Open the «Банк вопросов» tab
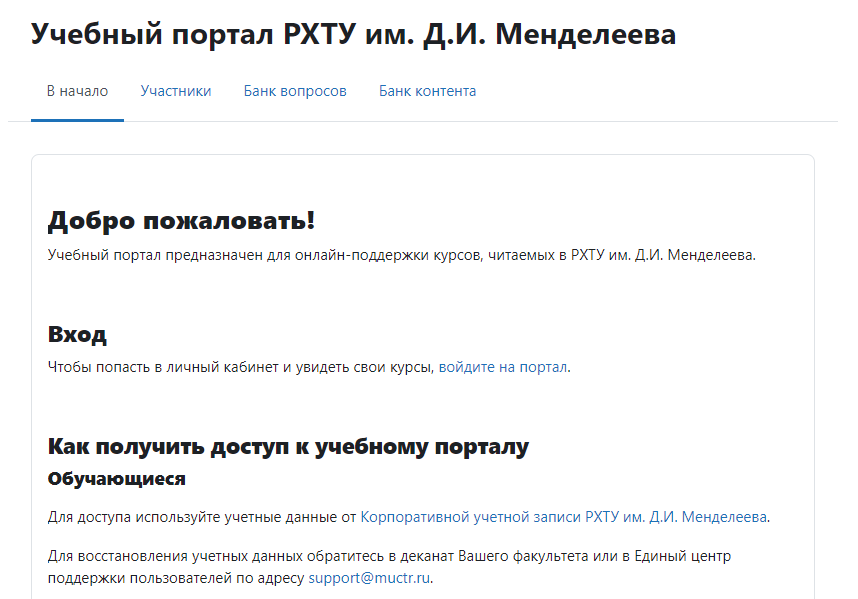This screenshot has height=599, width=858. point(295,91)
